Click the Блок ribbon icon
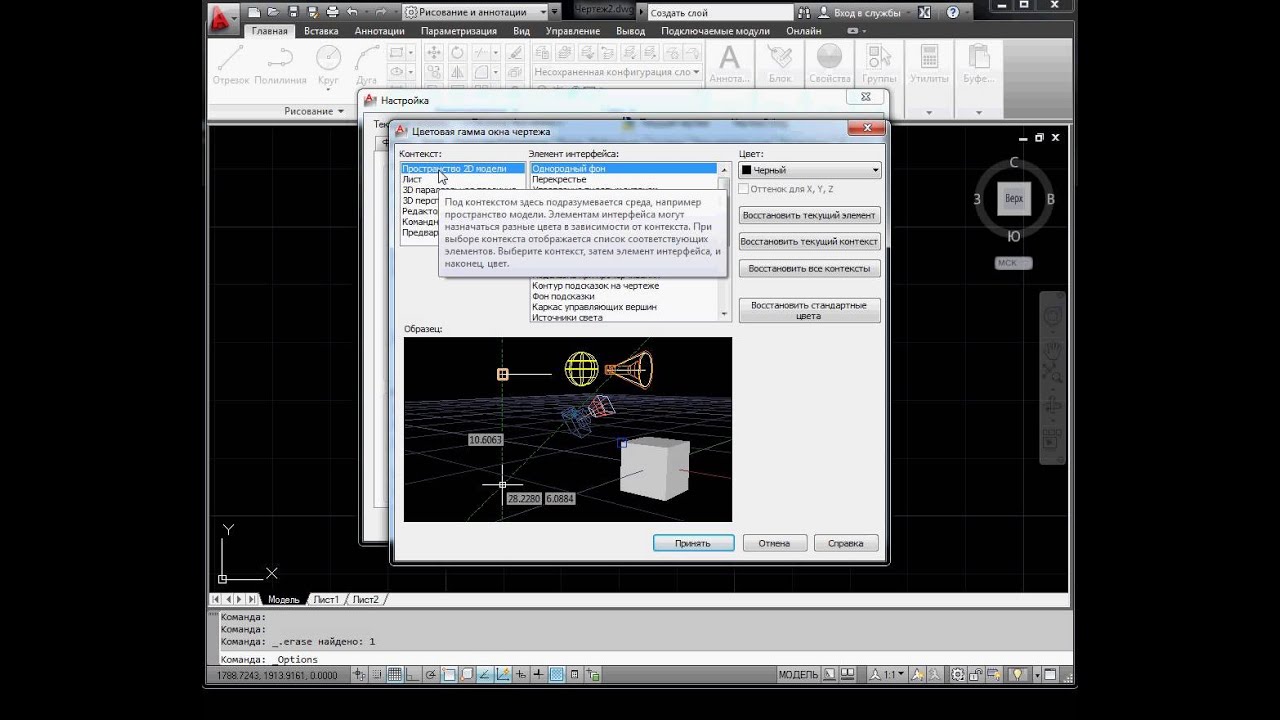This screenshot has width=1280, height=720. pyautogui.click(x=779, y=64)
